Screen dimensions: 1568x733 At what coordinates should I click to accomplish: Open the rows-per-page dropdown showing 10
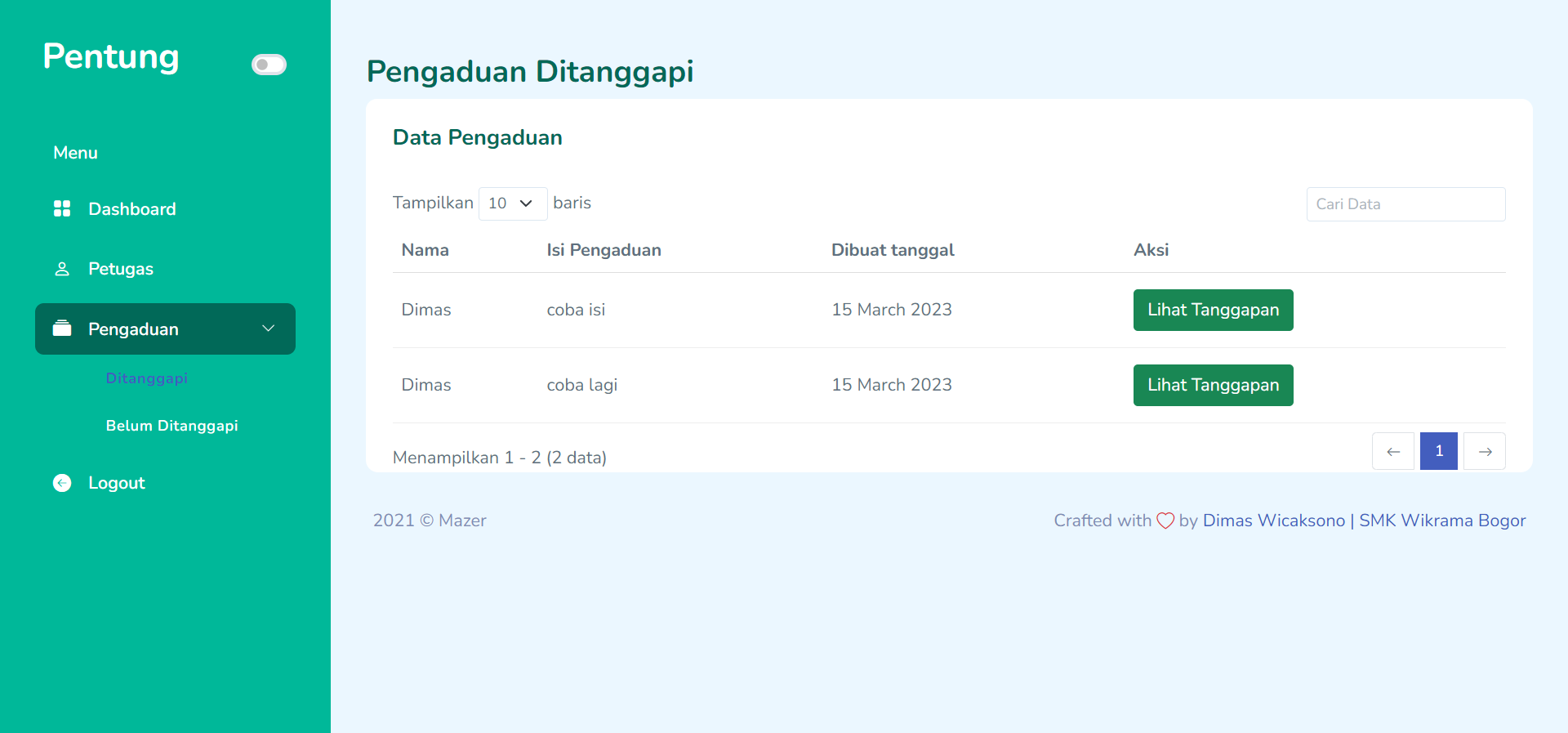(x=512, y=203)
